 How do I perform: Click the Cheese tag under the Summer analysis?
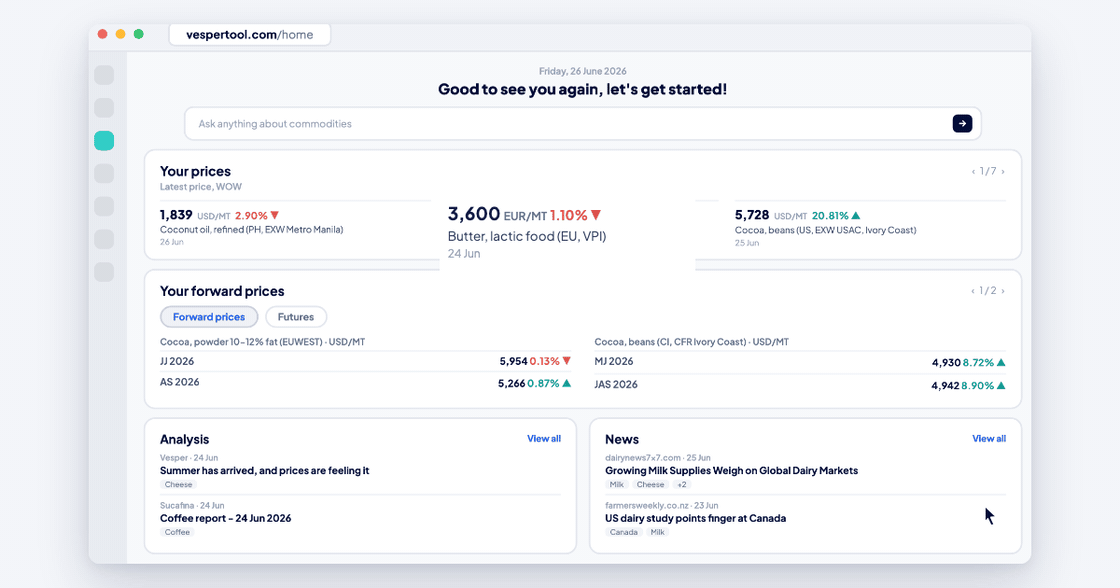coord(179,484)
